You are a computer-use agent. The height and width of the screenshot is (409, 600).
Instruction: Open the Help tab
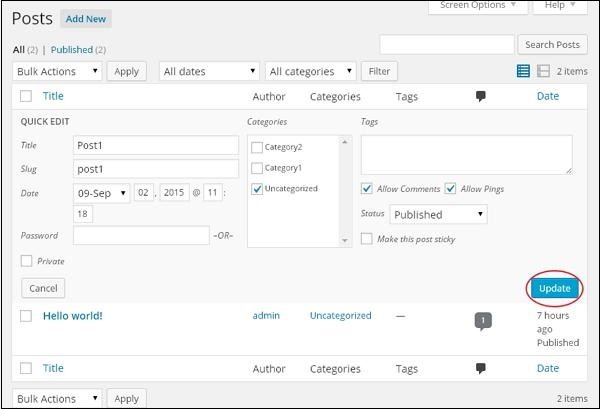[561, 6]
